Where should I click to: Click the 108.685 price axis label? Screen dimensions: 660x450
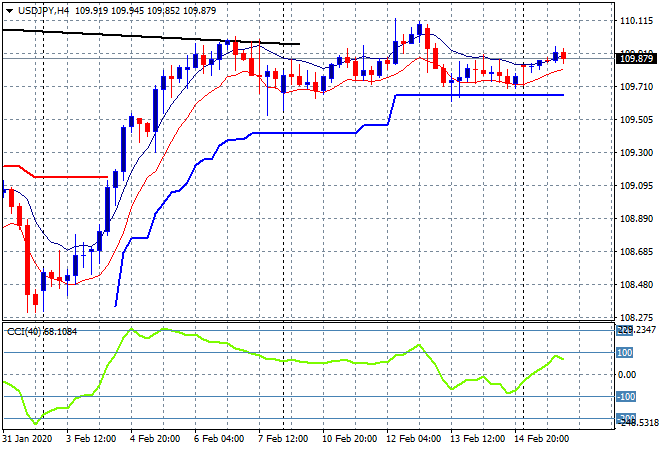tap(636, 252)
